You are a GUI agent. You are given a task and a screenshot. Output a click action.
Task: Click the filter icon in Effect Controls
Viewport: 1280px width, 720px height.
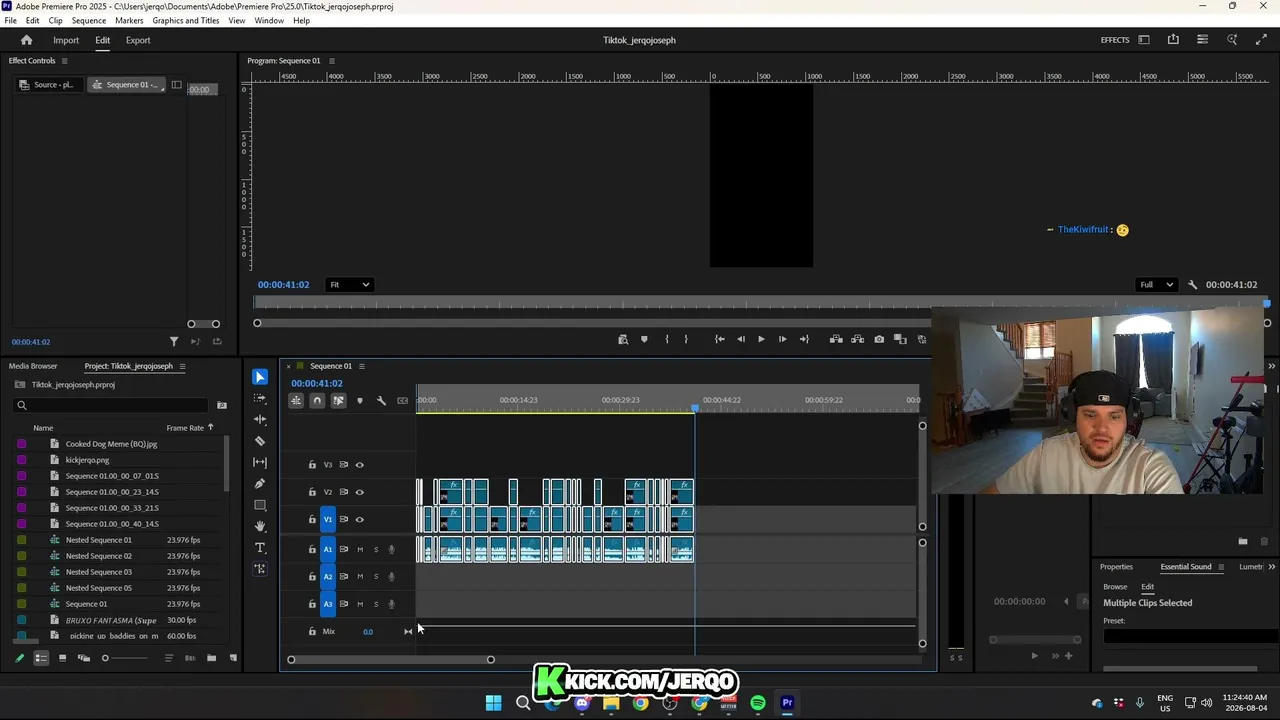pos(174,342)
